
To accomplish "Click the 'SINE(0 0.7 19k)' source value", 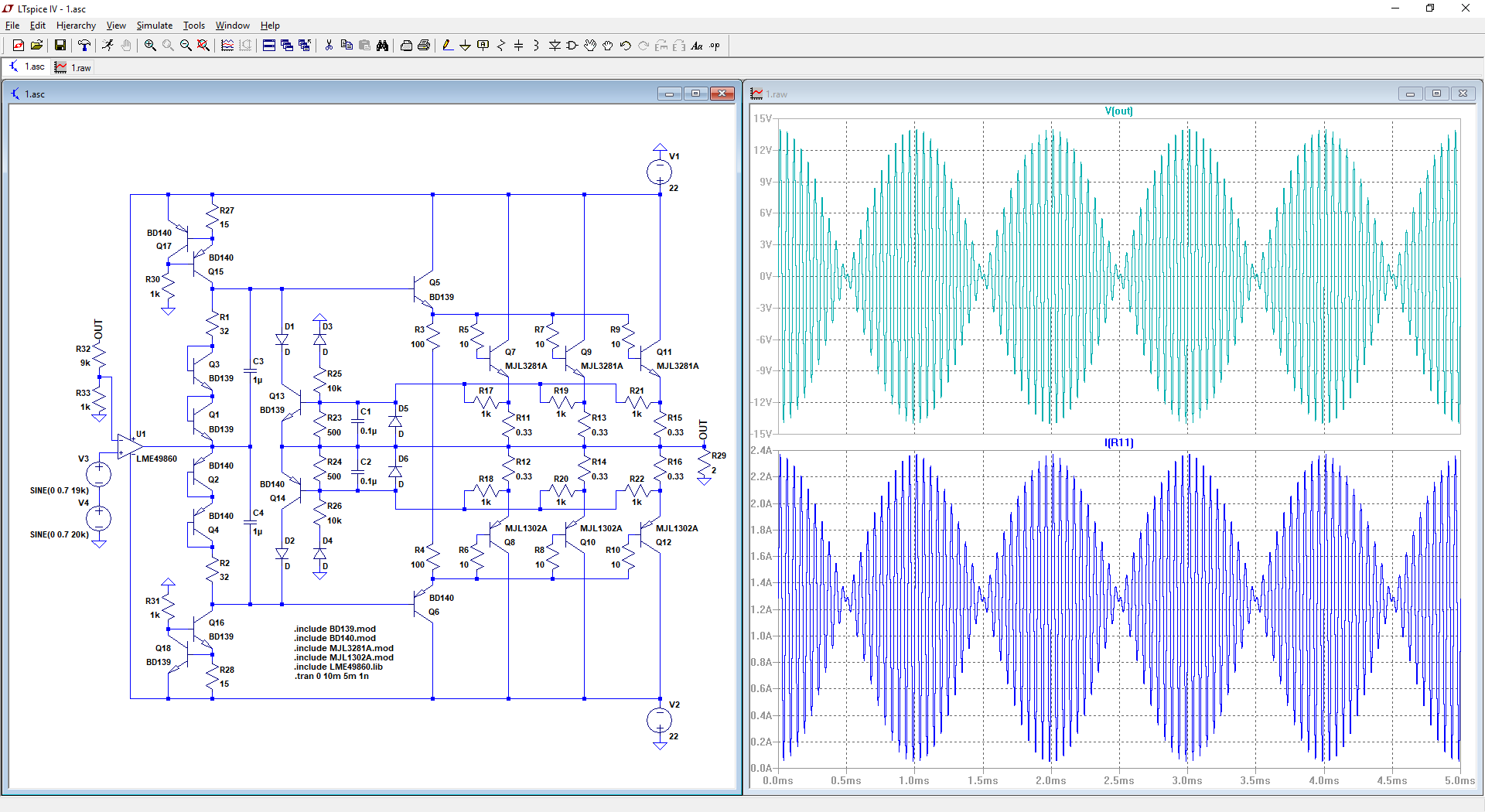I will point(60,490).
